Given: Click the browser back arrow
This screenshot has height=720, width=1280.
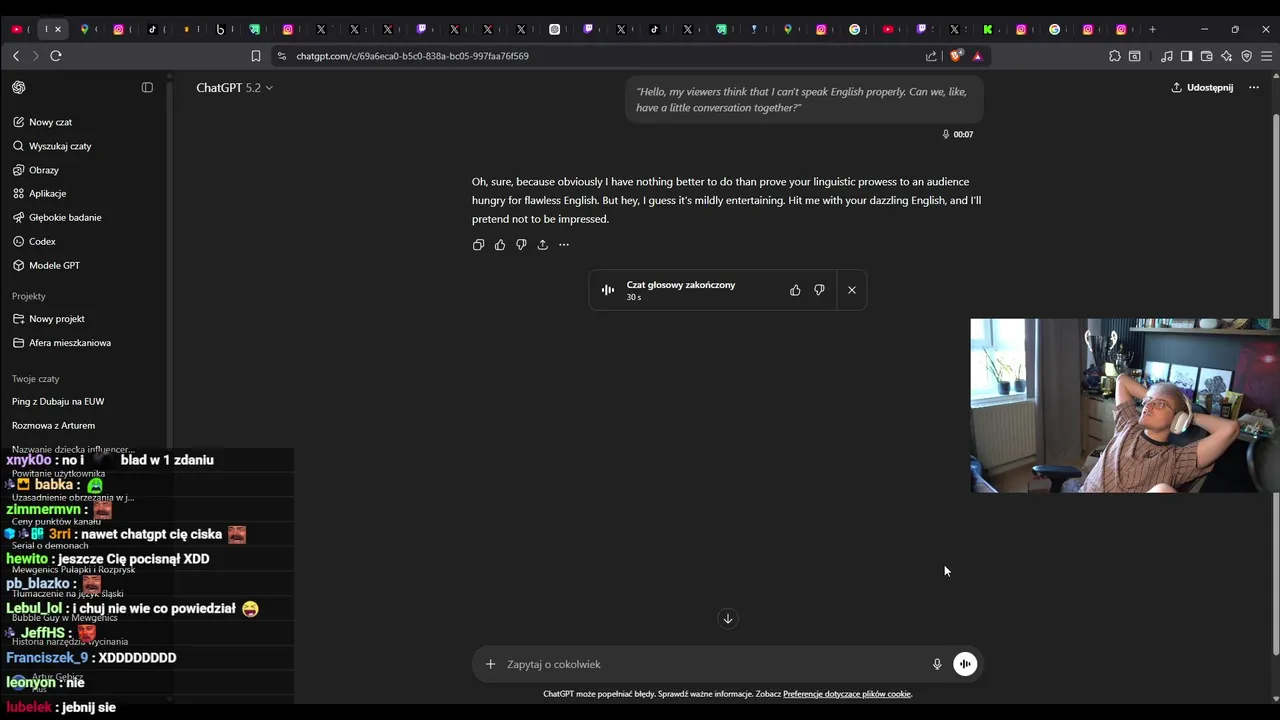Looking at the screenshot, I should [x=16, y=56].
